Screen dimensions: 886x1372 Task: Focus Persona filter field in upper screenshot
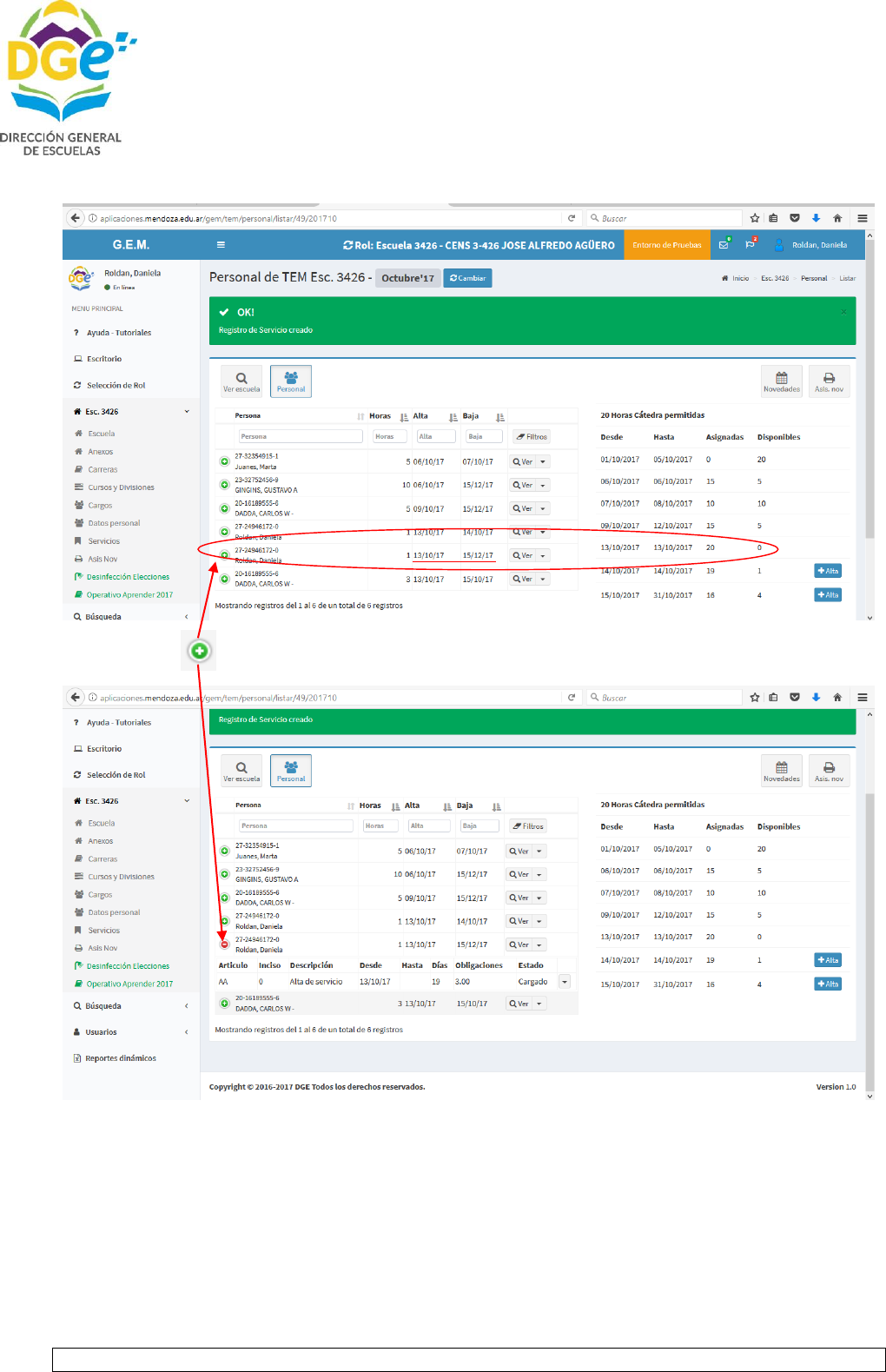coord(301,436)
